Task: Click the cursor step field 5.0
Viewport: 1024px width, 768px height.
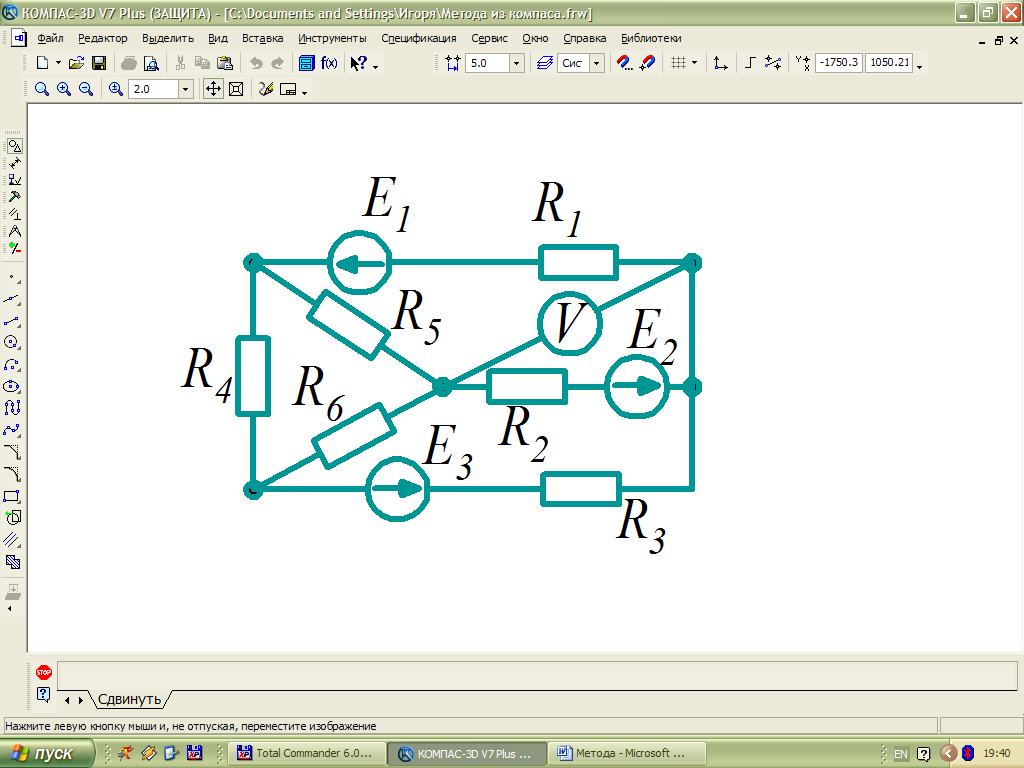Action: coord(487,63)
